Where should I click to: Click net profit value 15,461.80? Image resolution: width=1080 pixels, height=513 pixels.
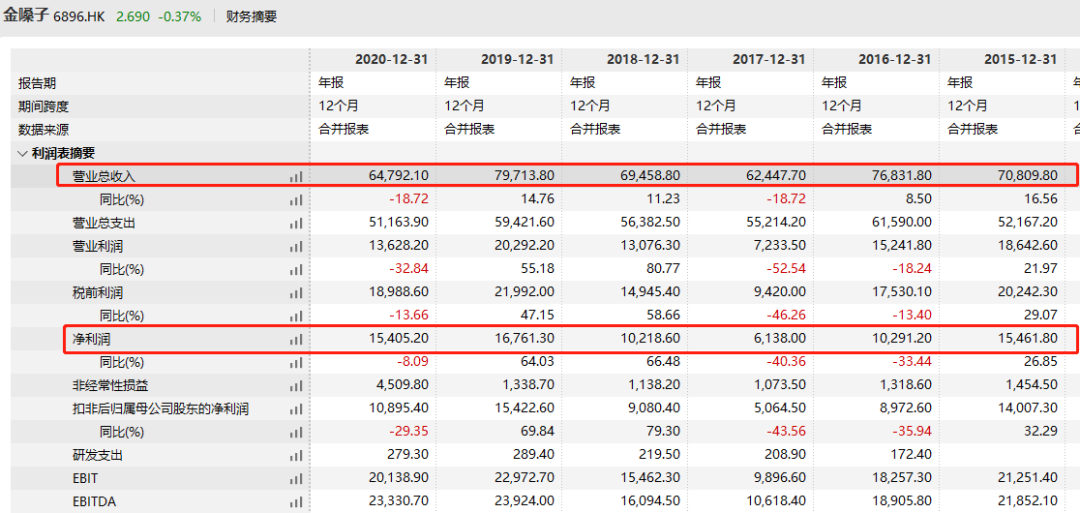pyautogui.click(x=1027, y=339)
